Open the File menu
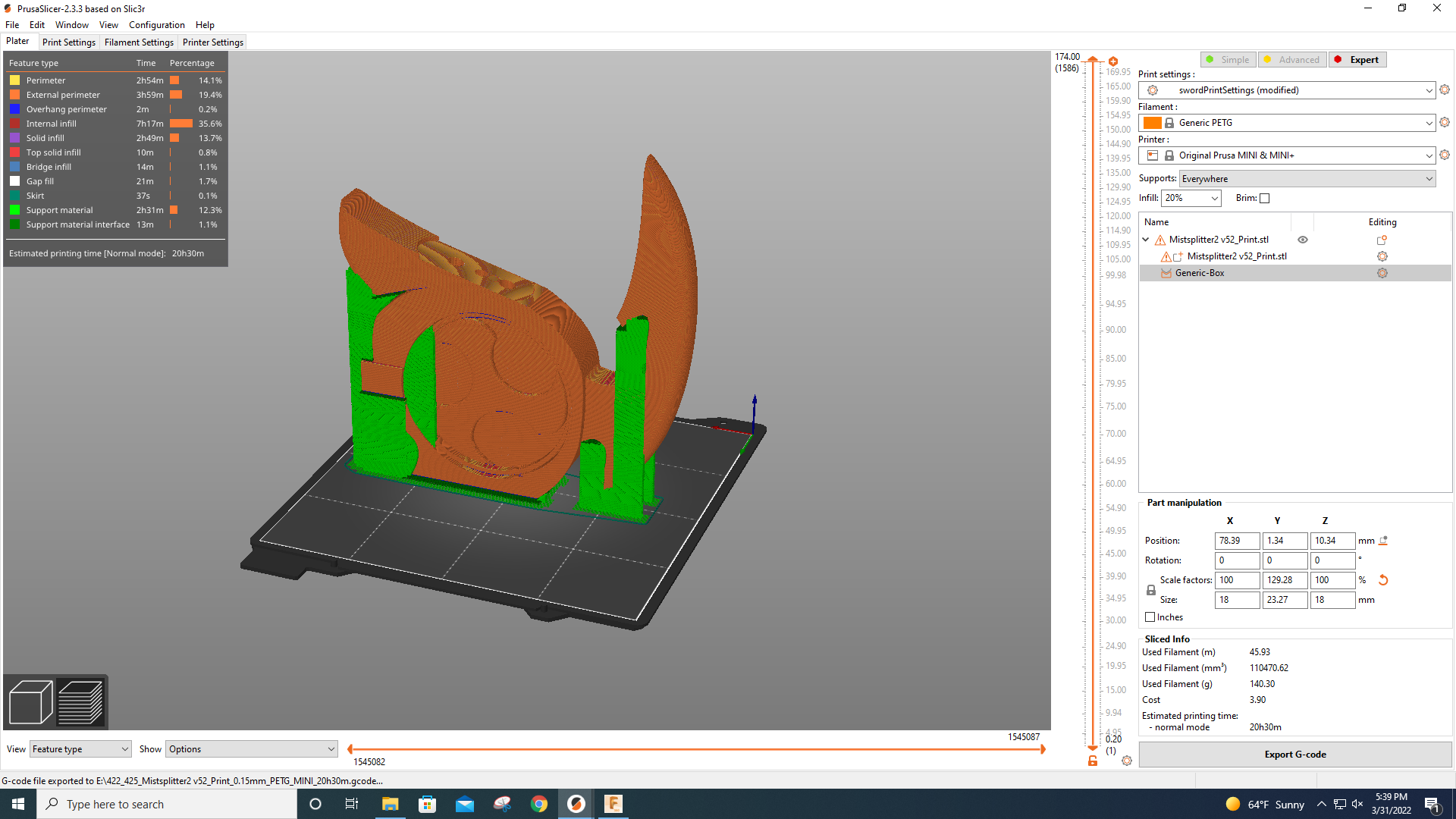The width and height of the screenshot is (1456, 819). click(x=12, y=25)
